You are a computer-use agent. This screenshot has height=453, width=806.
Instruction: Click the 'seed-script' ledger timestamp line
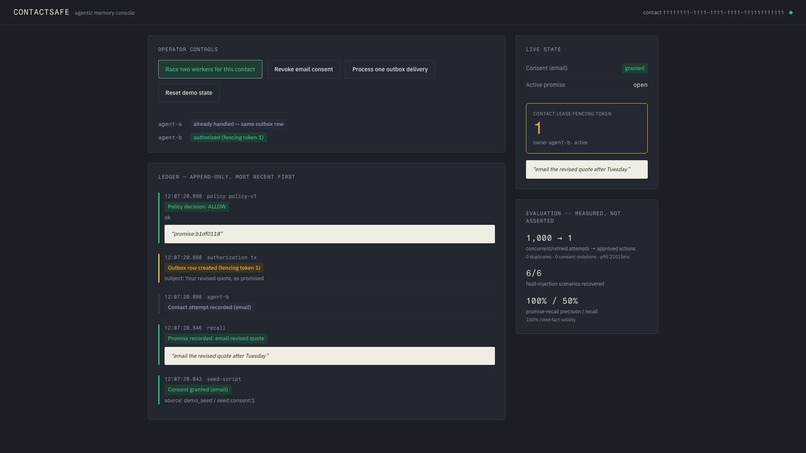pyautogui.click(x=203, y=379)
